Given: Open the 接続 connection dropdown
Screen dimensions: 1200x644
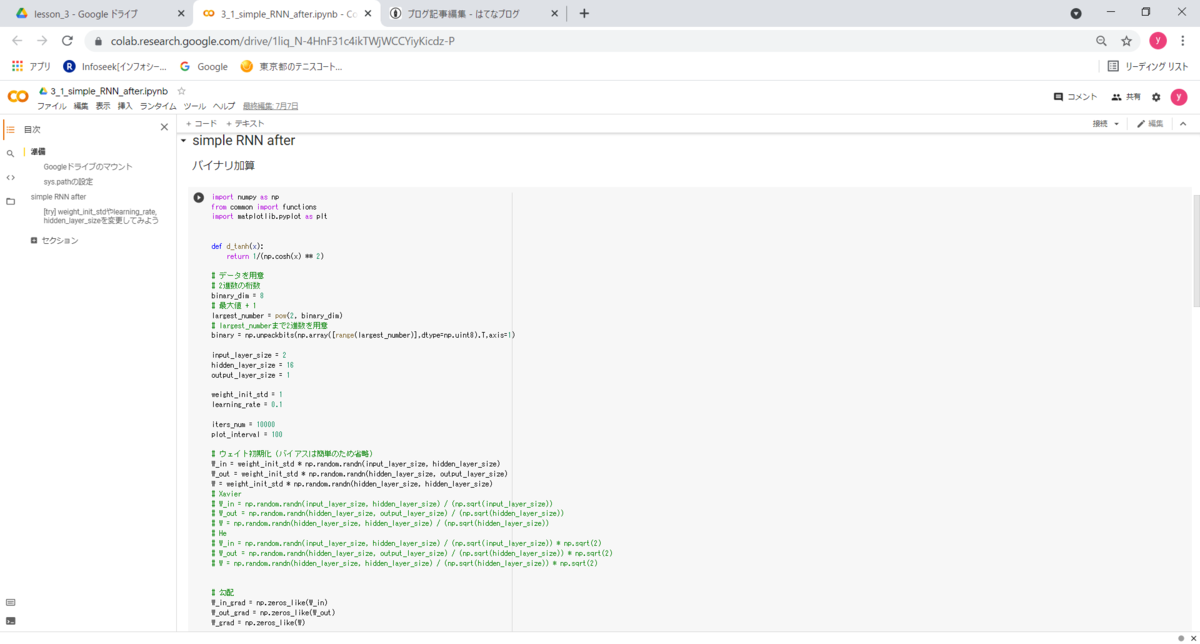Looking at the screenshot, I should click(x=1106, y=124).
